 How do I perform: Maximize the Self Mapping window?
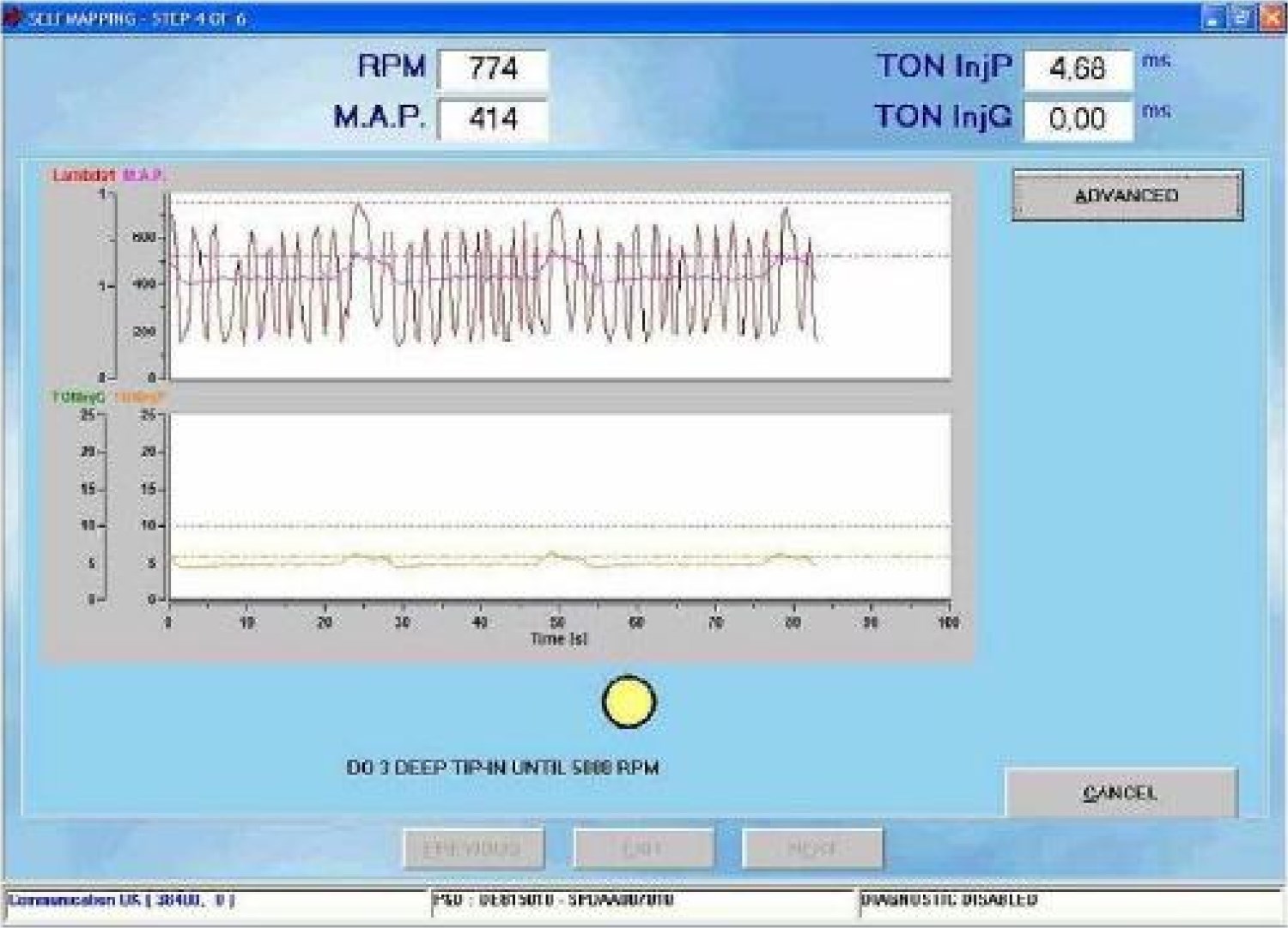(x=1242, y=18)
